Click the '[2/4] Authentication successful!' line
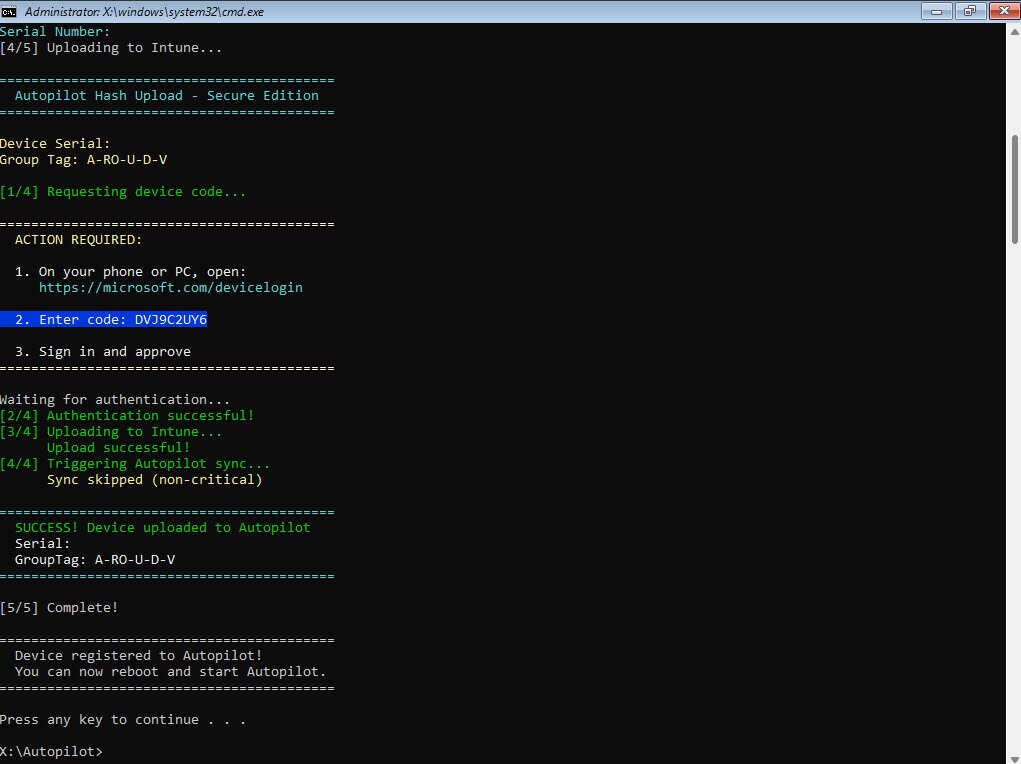 (x=127, y=416)
